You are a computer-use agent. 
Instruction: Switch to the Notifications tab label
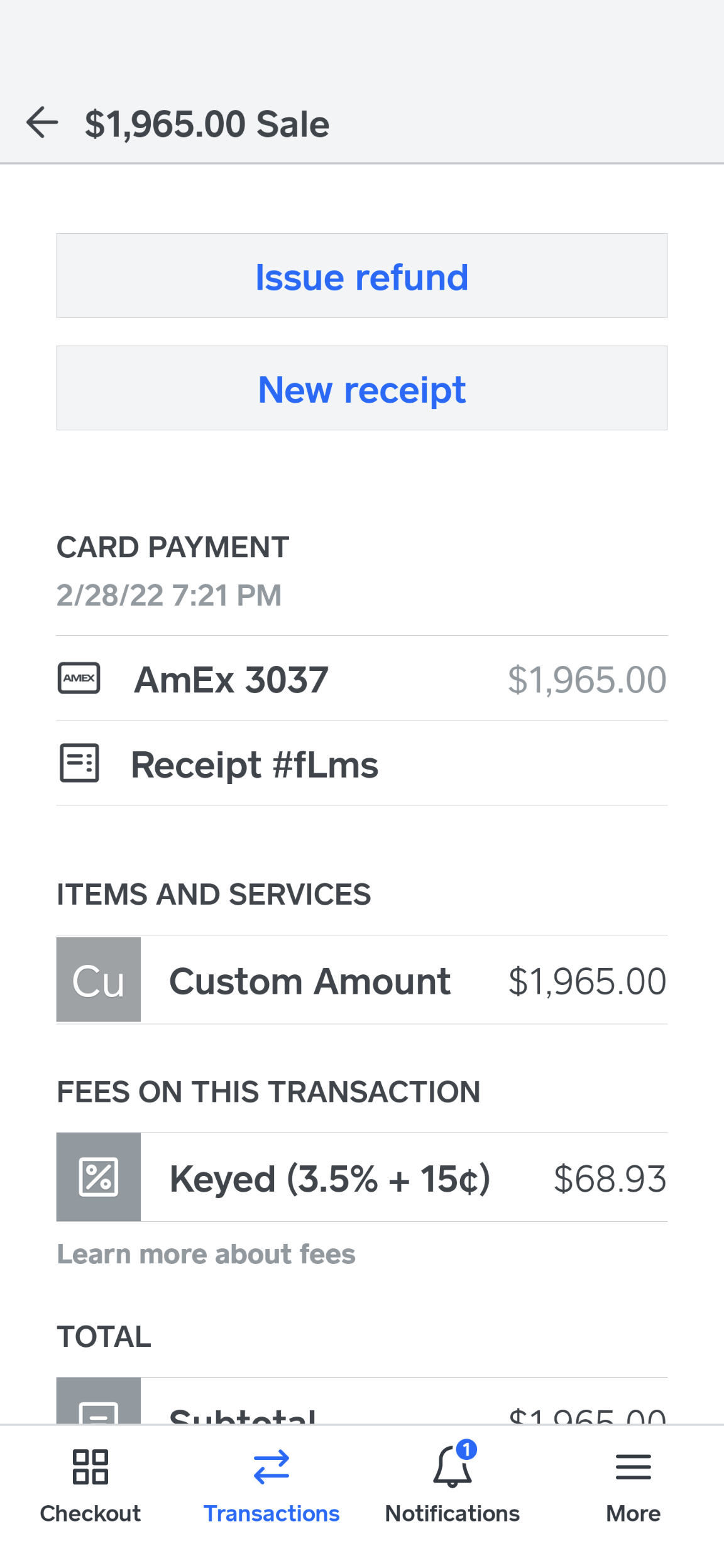pos(452,1513)
